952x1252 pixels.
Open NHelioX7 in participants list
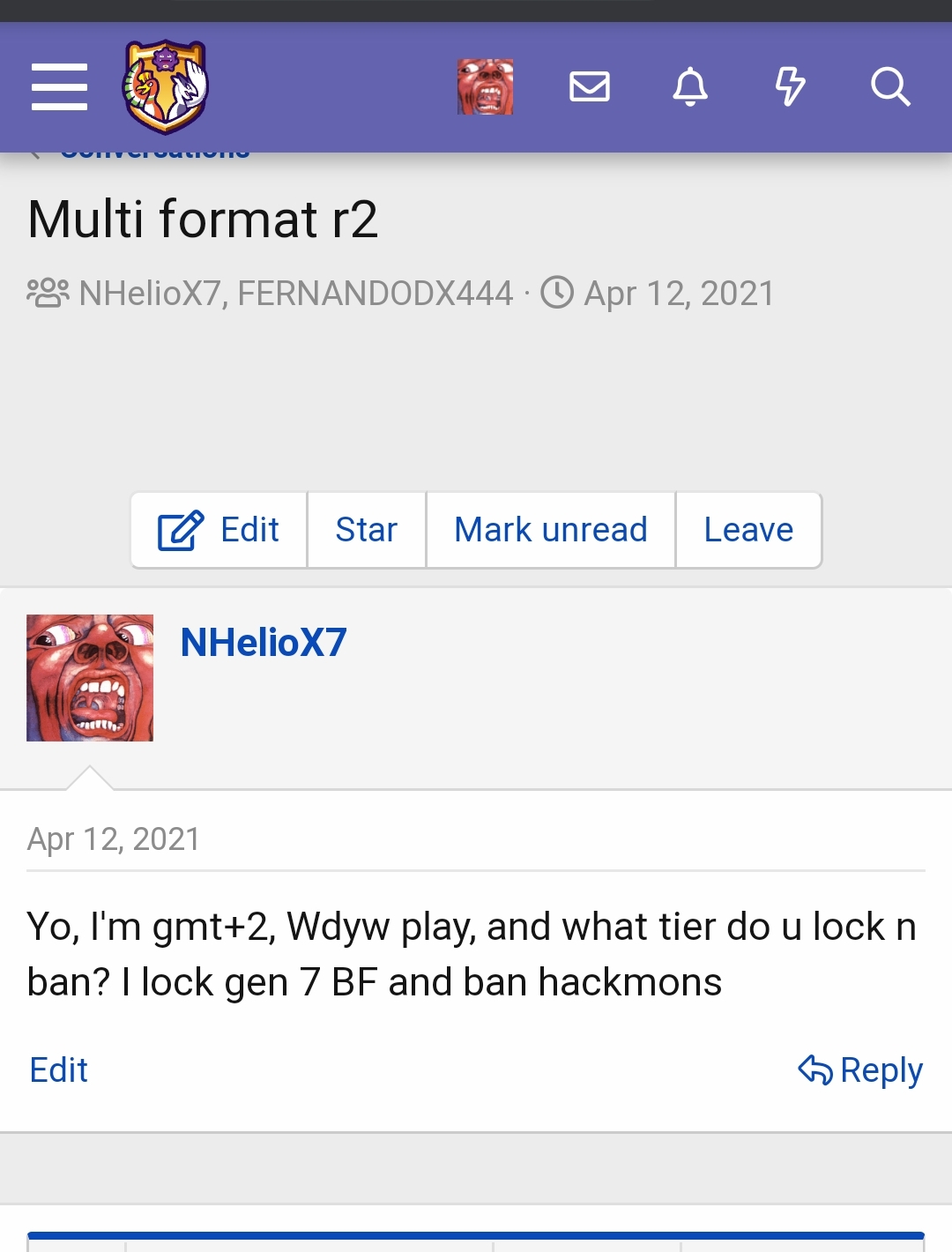point(149,294)
